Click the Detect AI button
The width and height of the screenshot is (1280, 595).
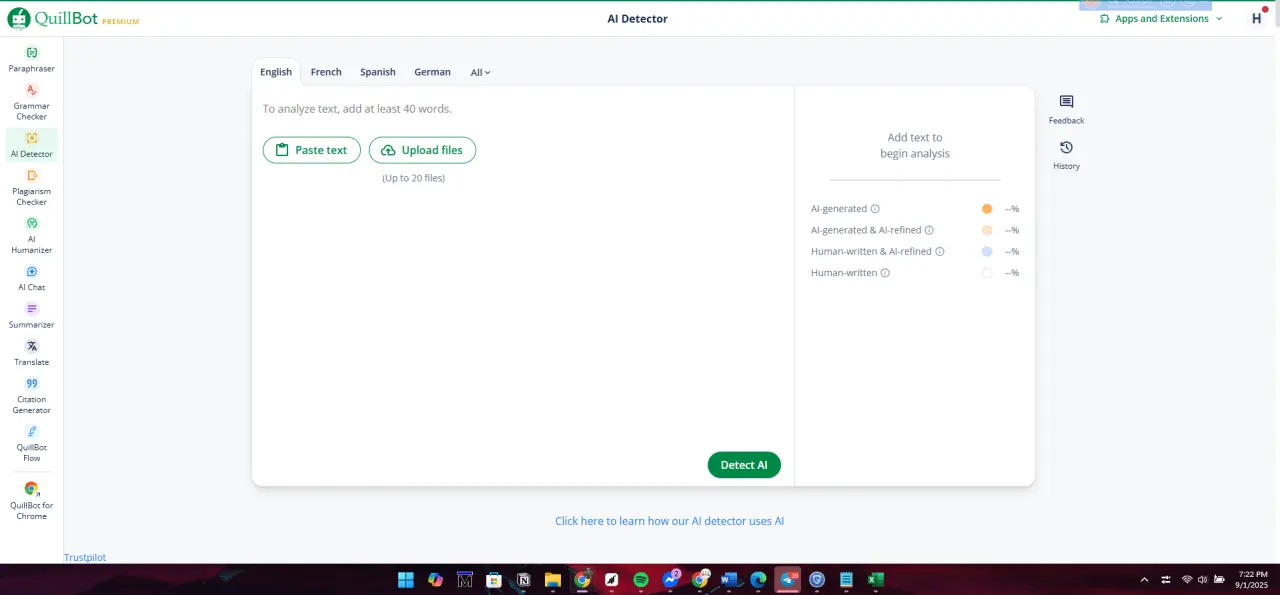point(744,465)
